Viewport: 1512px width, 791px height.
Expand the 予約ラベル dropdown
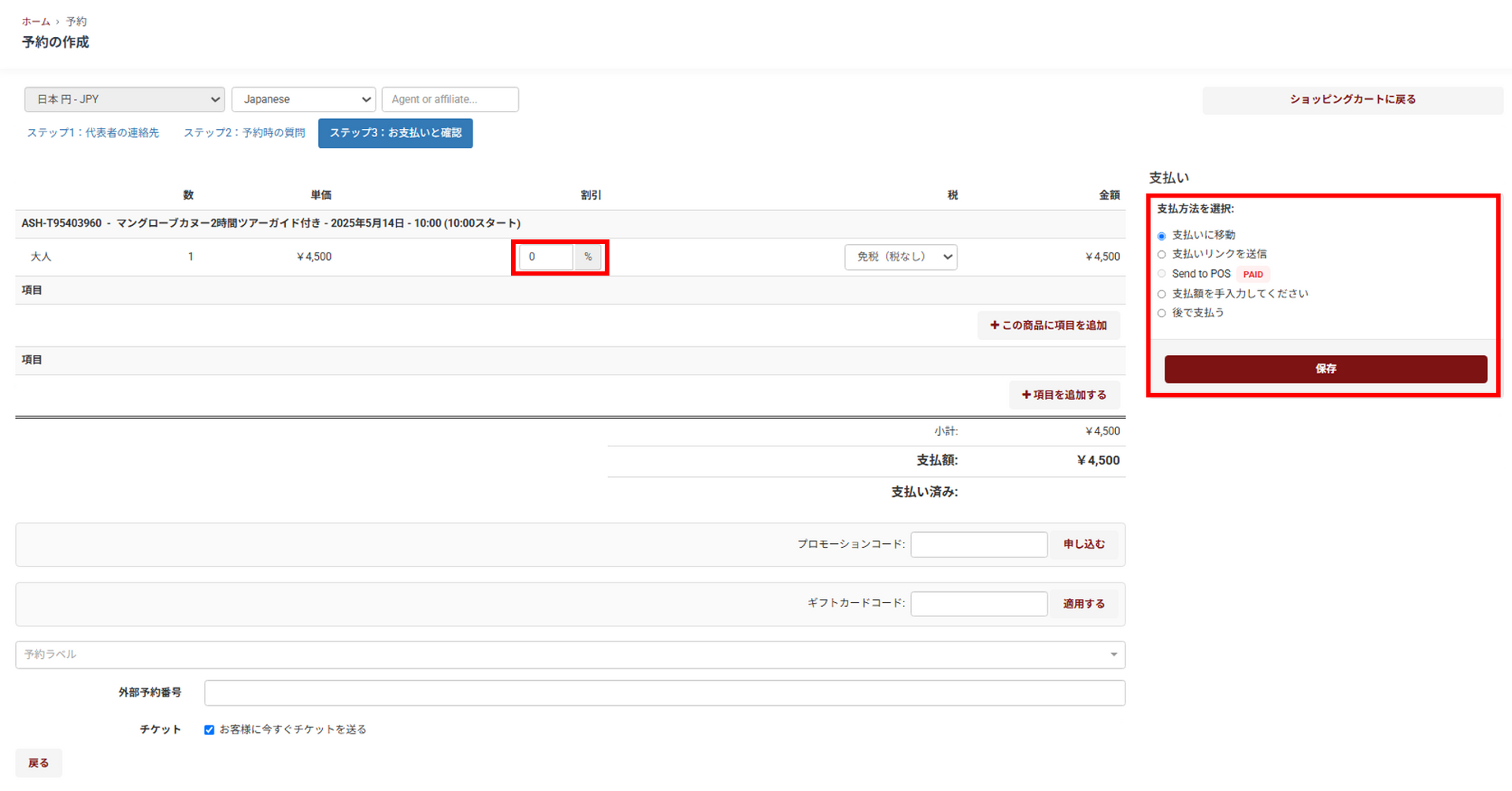point(570,654)
